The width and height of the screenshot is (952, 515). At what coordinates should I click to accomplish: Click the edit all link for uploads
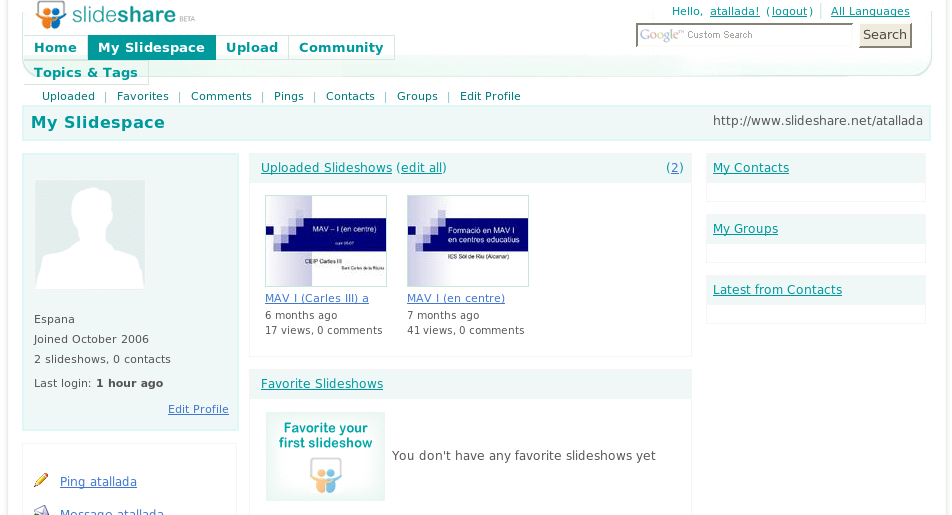(421, 168)
